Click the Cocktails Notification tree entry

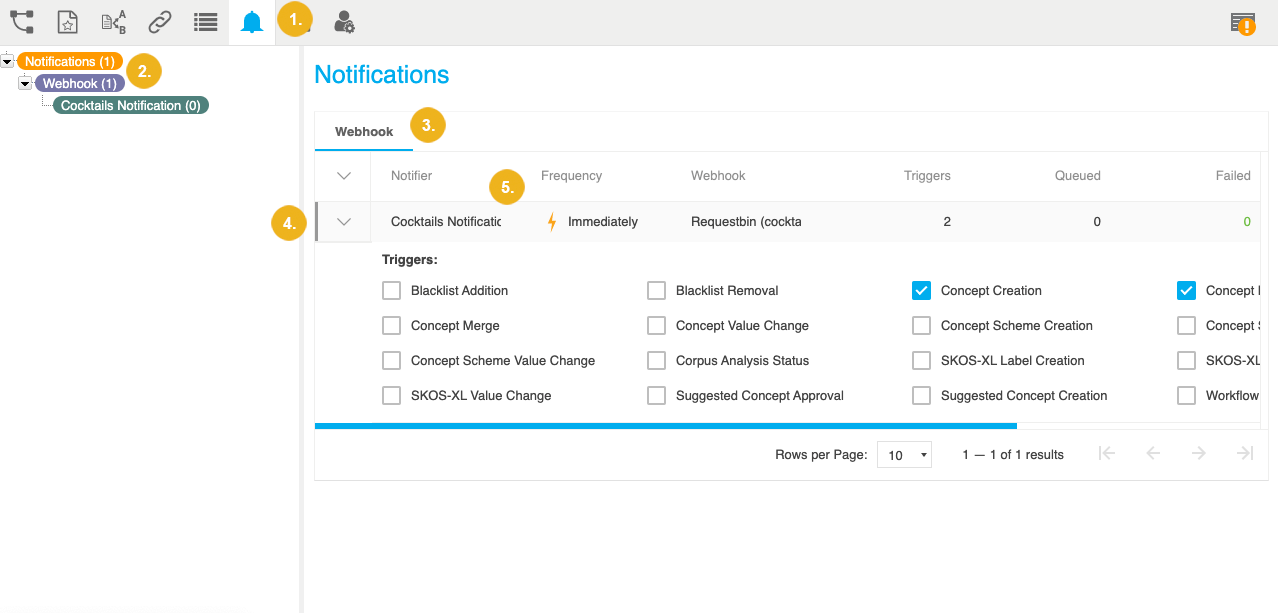[129, 104]
